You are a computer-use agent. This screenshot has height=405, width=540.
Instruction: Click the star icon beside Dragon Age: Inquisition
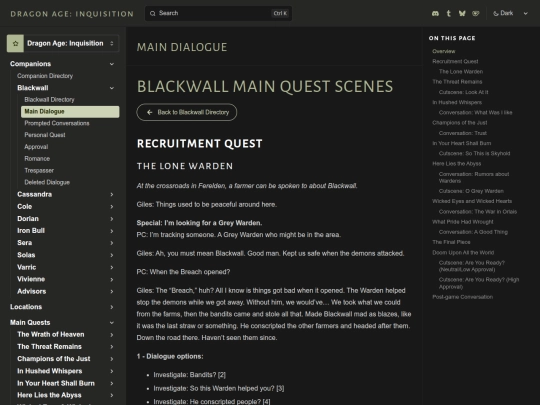pyautogui.click(x=15, y=43)
